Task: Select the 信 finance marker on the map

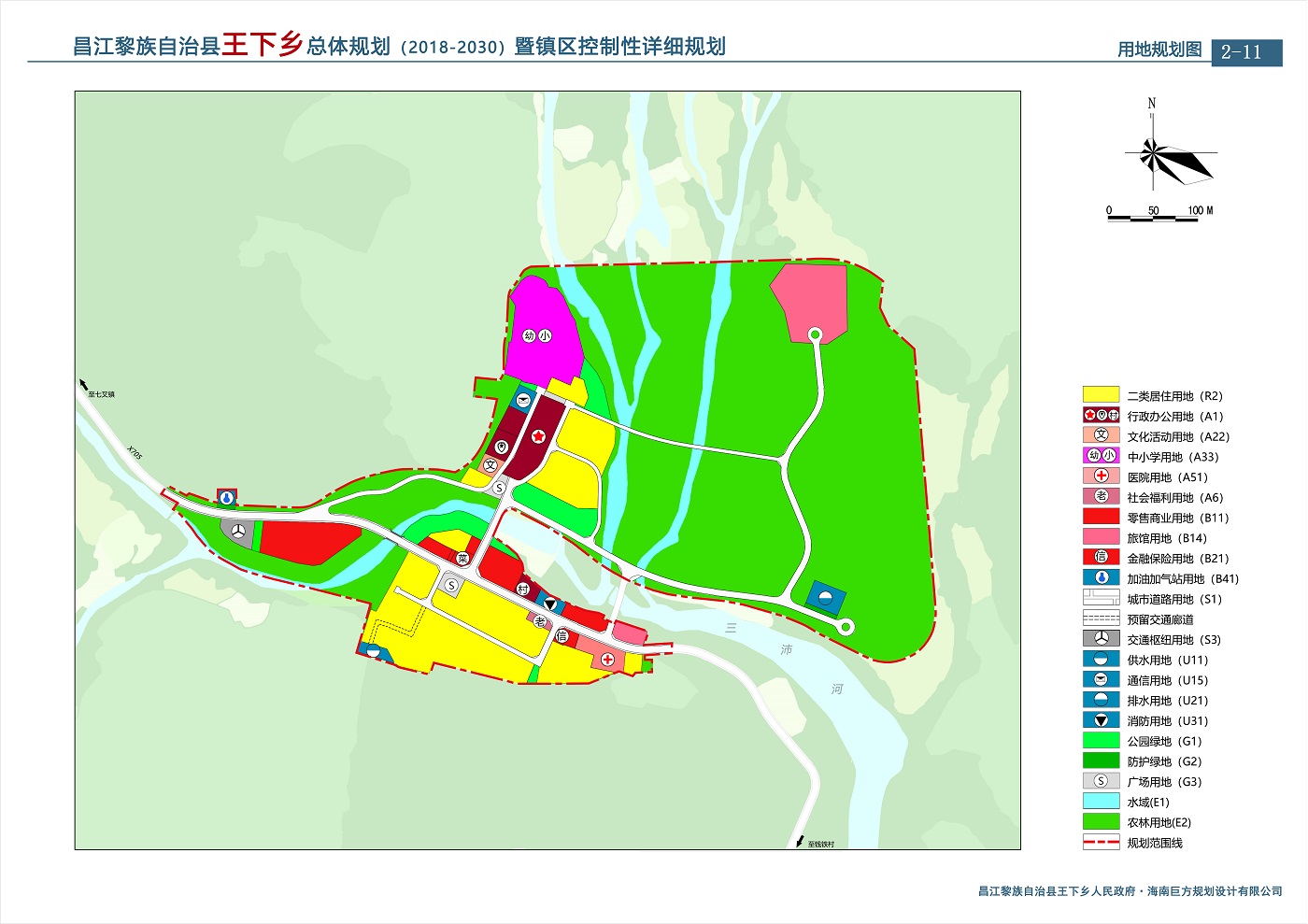Action: 562,636
